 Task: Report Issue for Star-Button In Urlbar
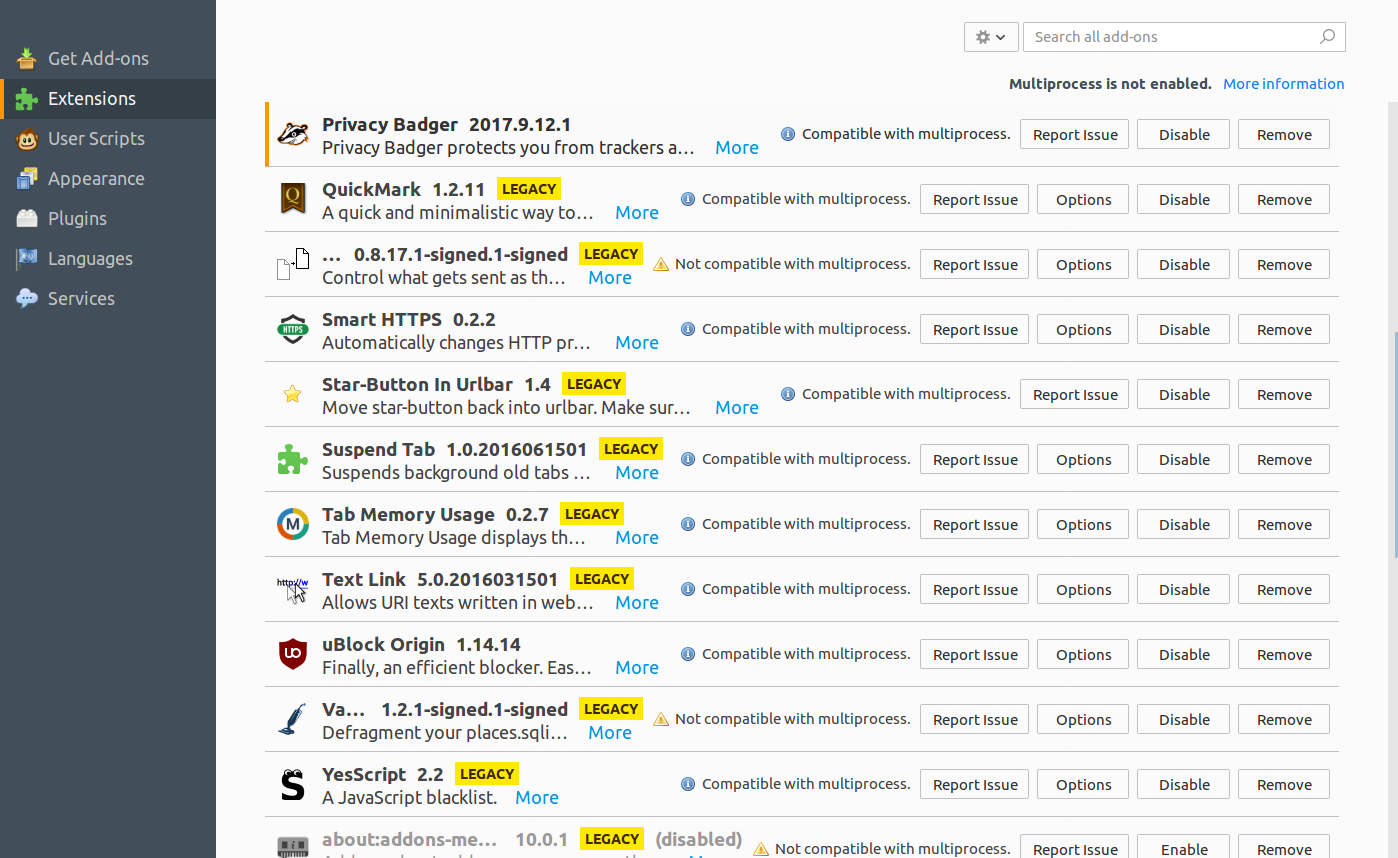click(1075, 395)
